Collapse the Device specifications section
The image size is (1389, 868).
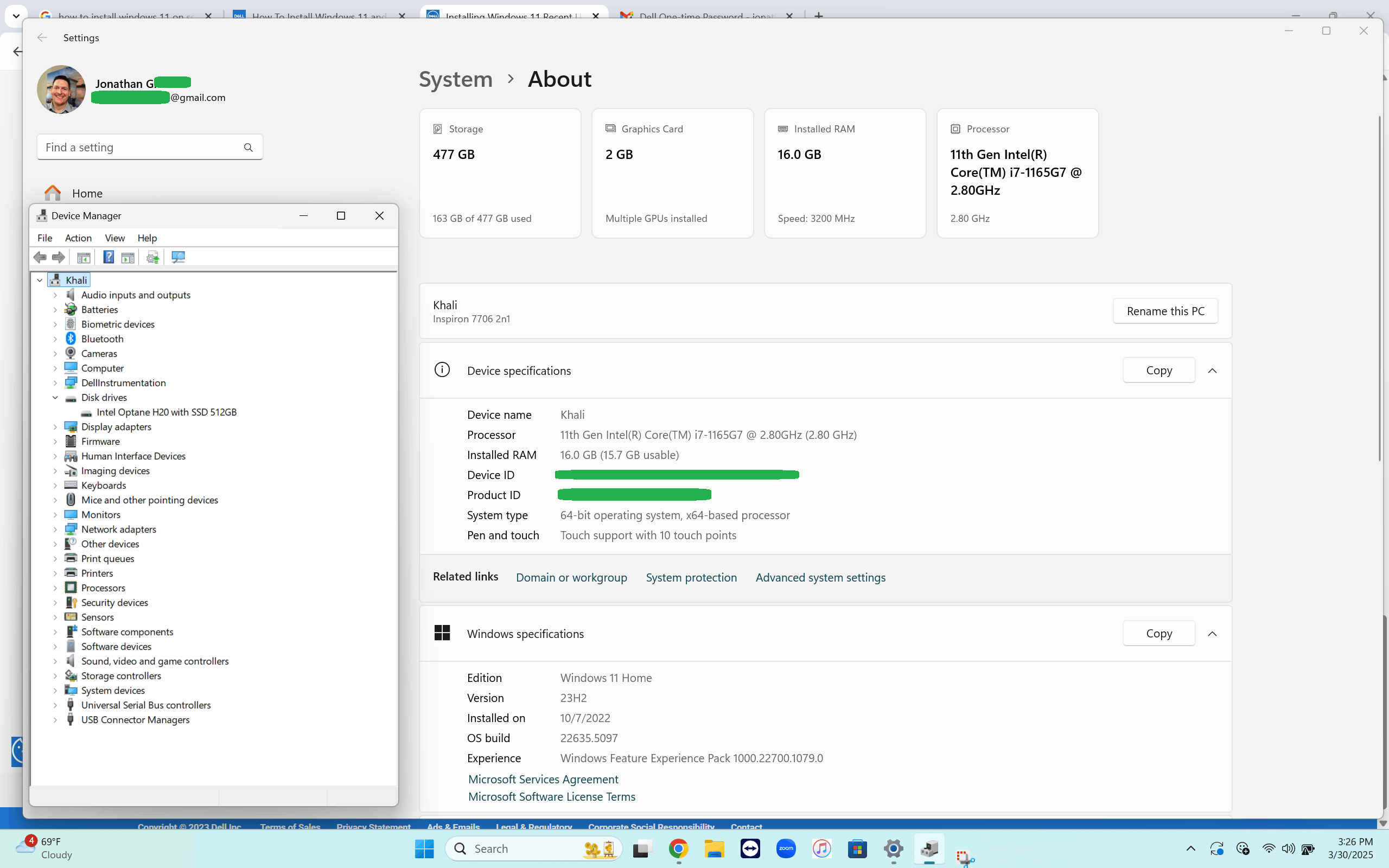[1212, 371]
